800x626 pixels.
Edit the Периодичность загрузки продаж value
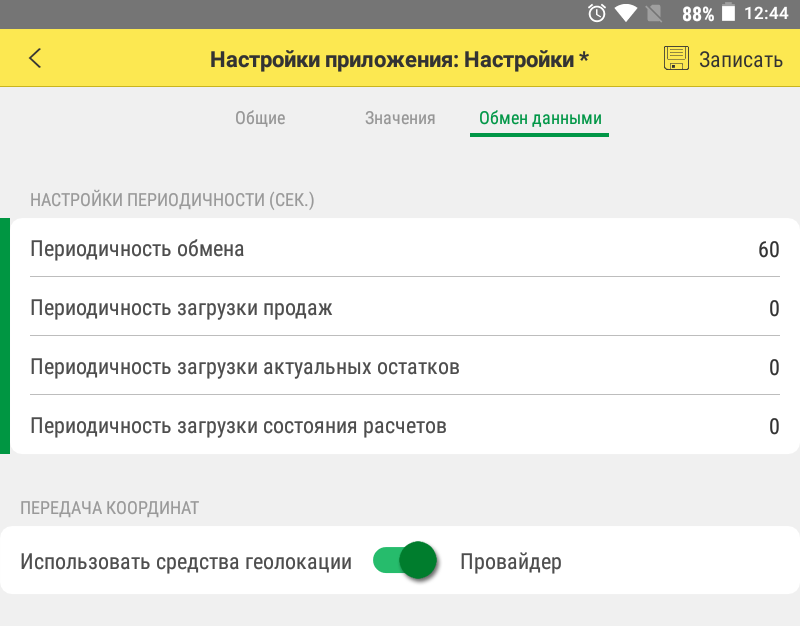click(773, 308)
